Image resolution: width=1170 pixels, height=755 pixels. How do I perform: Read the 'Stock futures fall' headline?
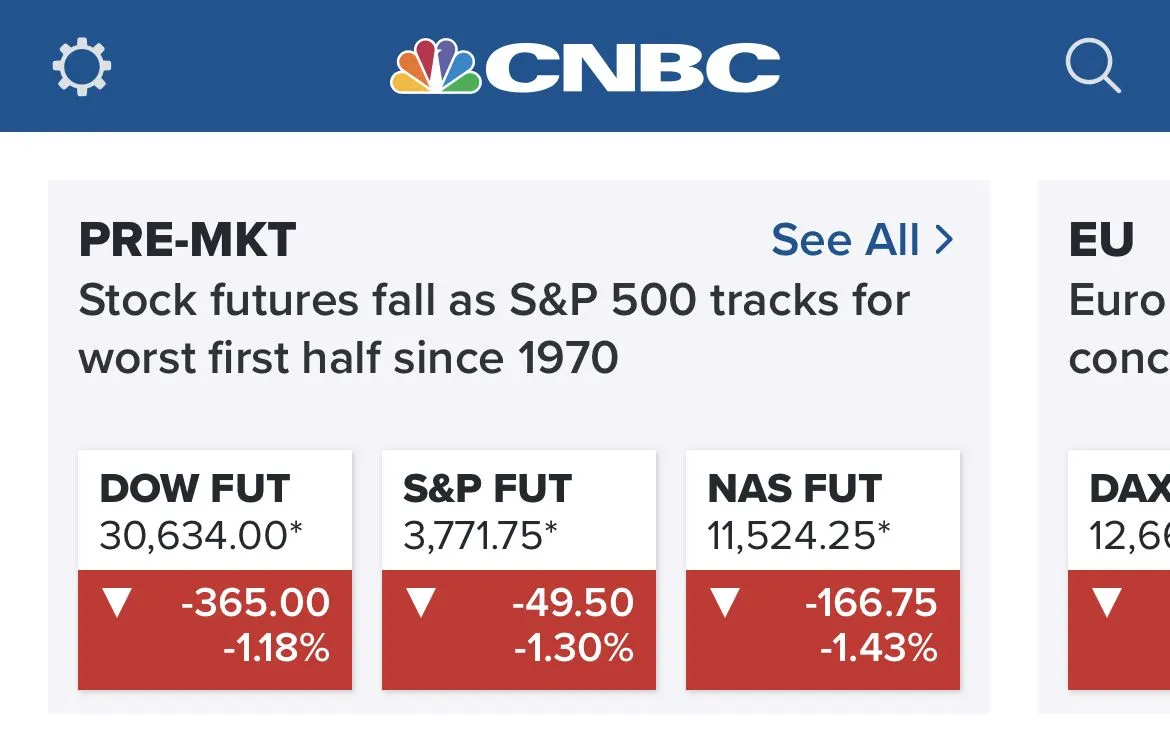coord(493,328)
